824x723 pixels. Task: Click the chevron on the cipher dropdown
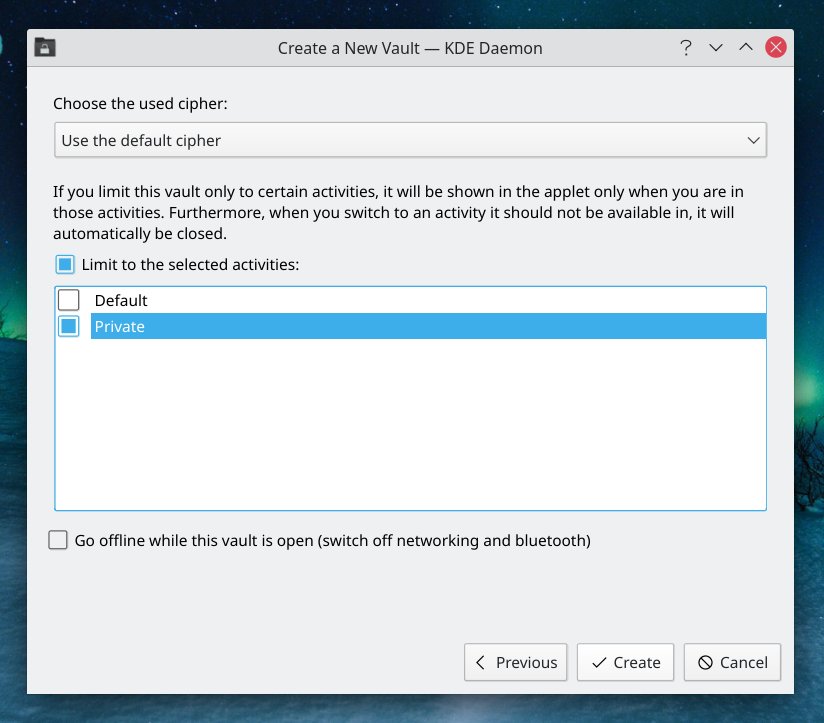coord(754,140)
